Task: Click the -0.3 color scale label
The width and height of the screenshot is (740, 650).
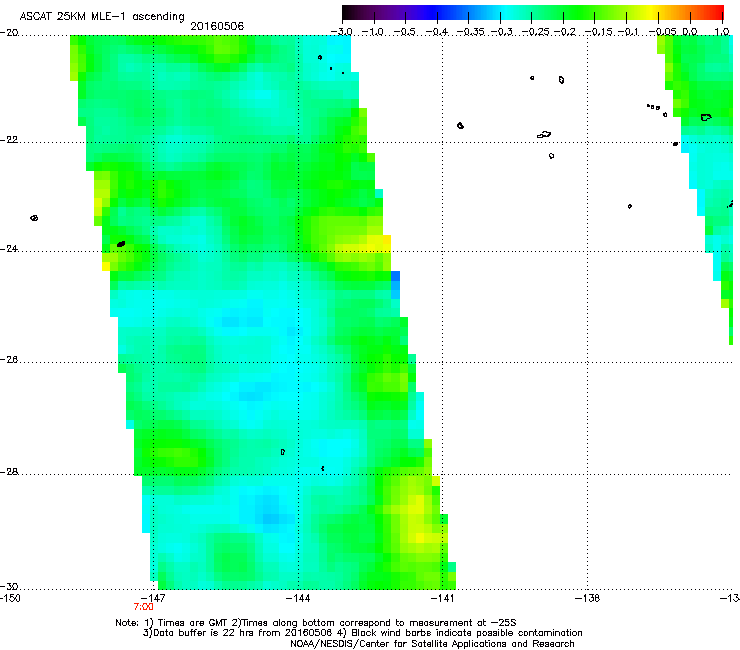Action: pyautogui.click(x=501, y=32)
